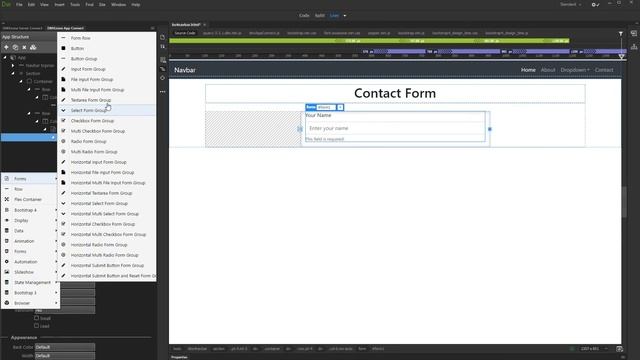Expand the Navbar node in the tree
The height and width of the screenshot is (360, 640).
[13, 65]
